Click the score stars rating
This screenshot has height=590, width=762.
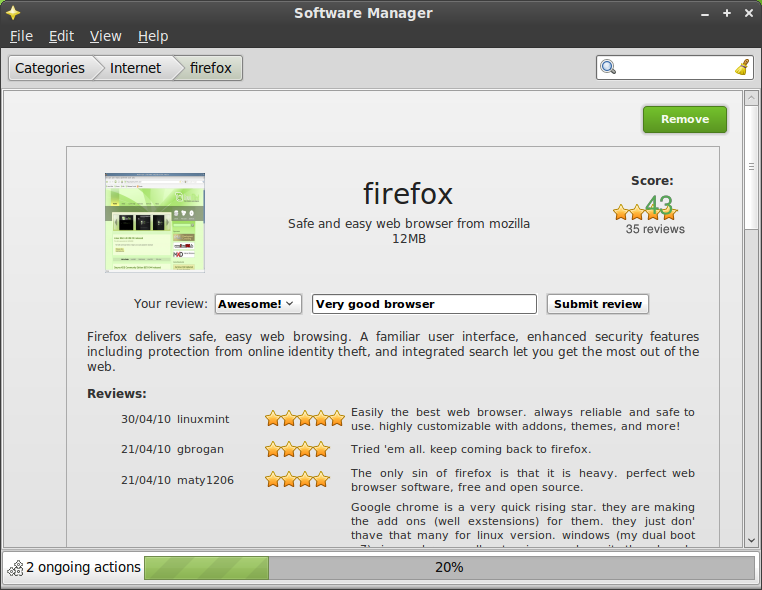(645, 212)
